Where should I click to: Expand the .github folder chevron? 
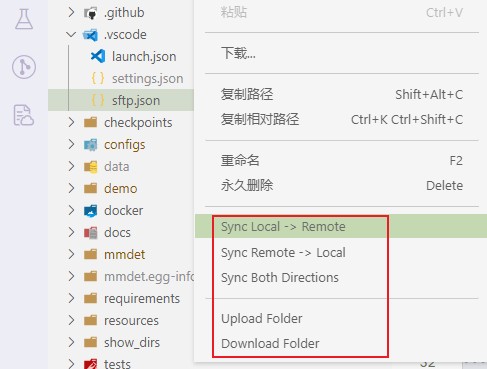click(x=71, y=13)
